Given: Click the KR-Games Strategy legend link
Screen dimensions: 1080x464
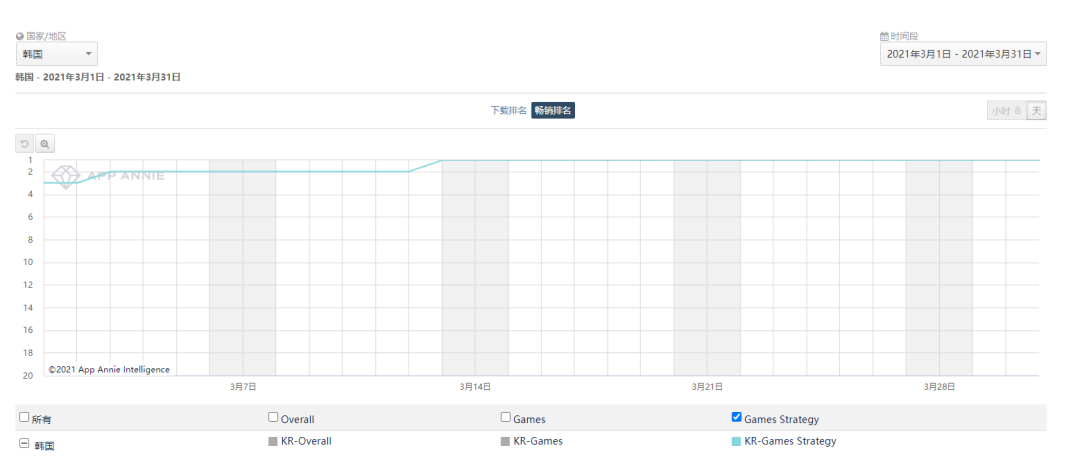Looking at the screenshot, I should (x=790, y=441).
